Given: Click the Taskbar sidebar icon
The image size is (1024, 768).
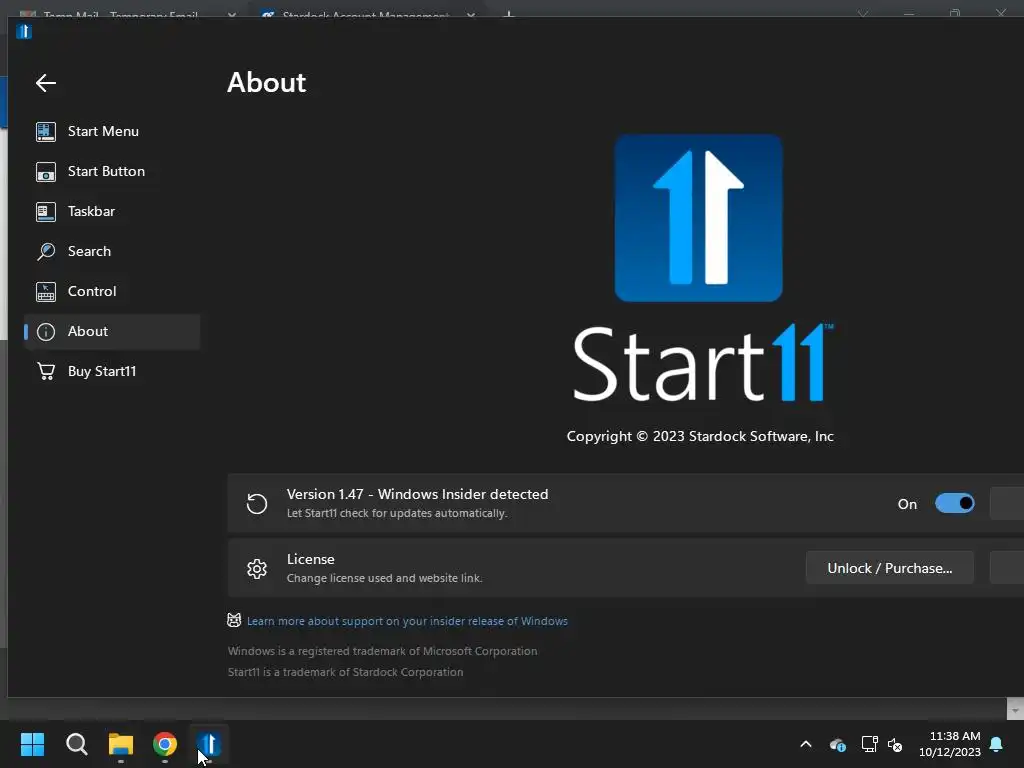Looking at the screenshot, I should 46,212.
